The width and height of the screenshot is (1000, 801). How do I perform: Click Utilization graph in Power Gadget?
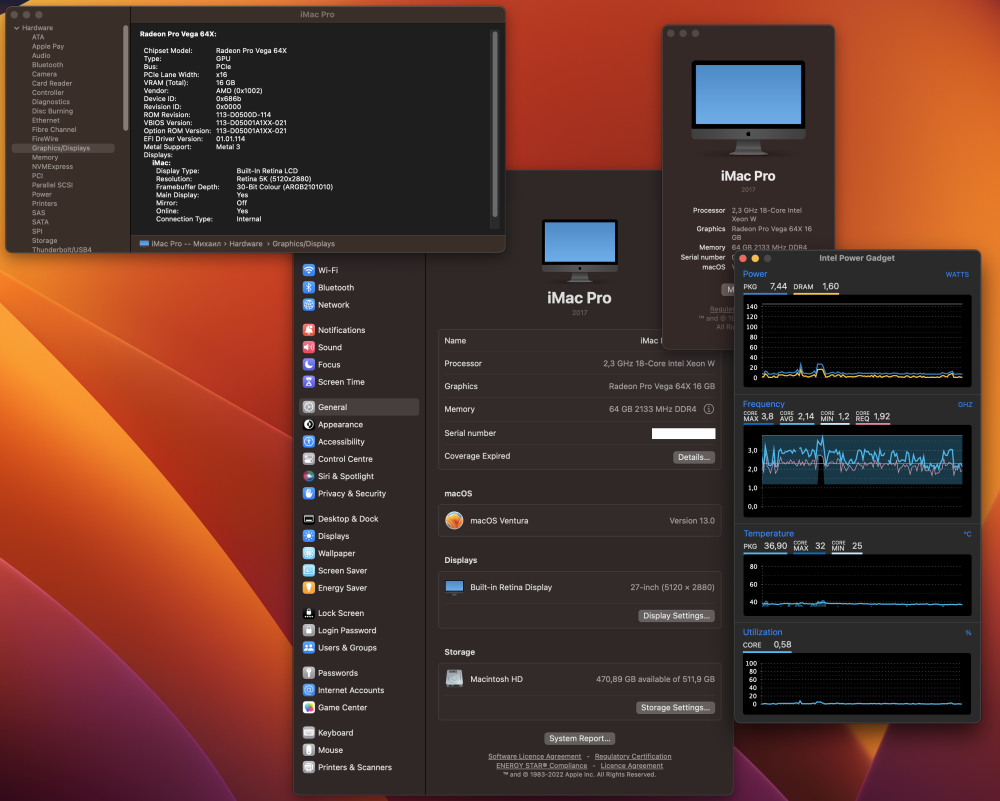click(857, 683)
